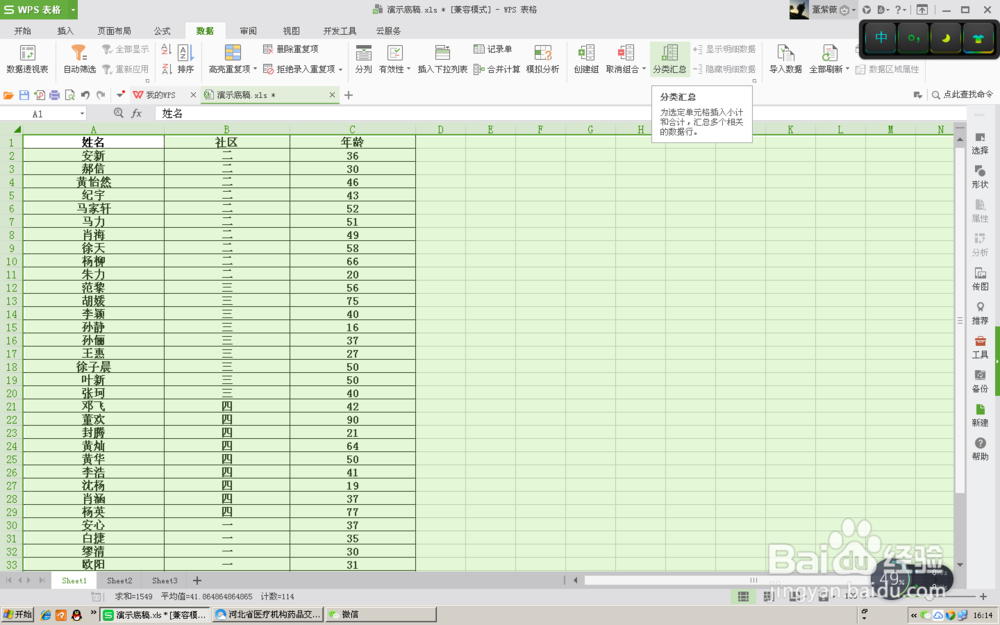Enable 自动筛选 auto filter

[79, 59]
